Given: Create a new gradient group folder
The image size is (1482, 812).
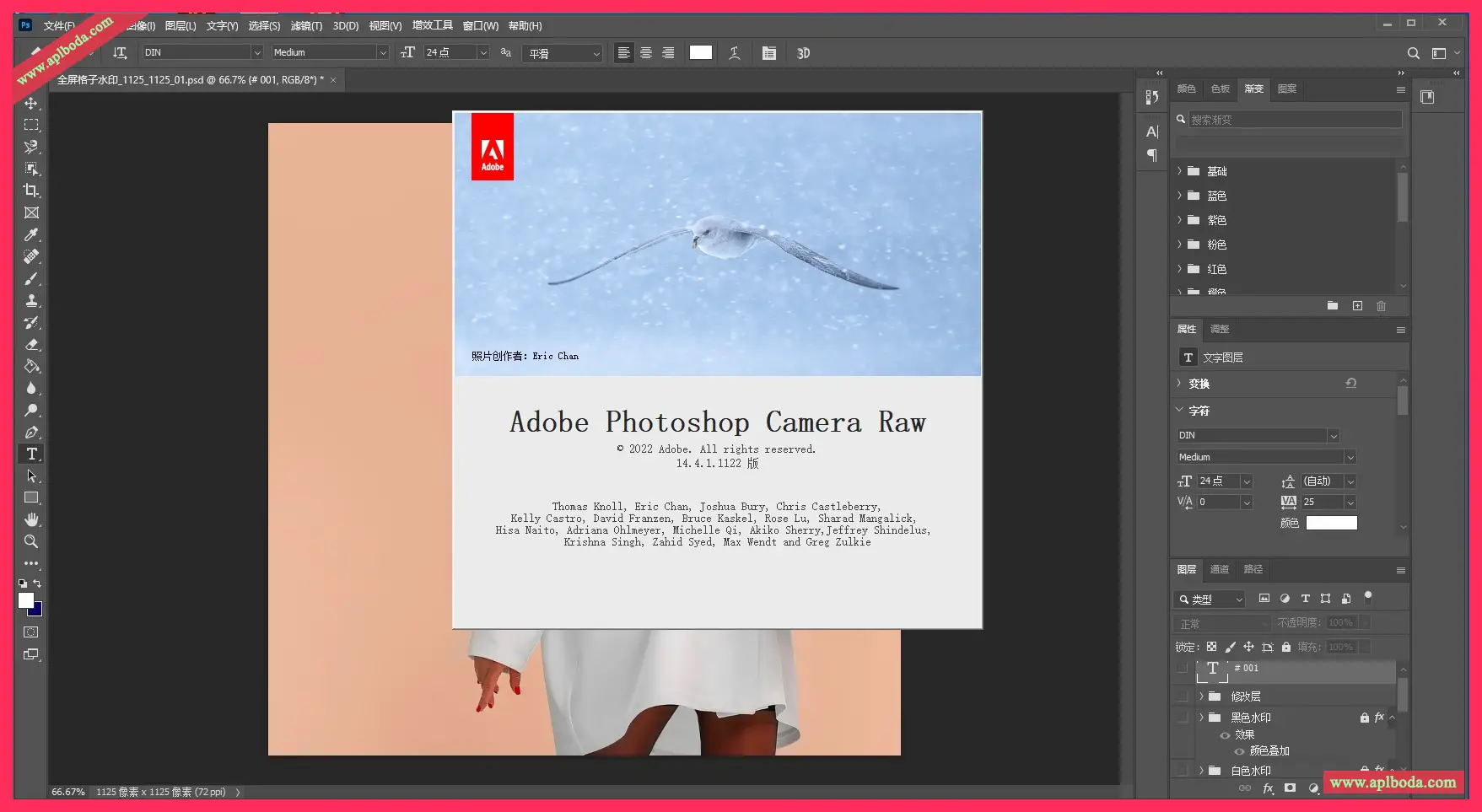Looking at the screenshot, I should (1333, 306).
